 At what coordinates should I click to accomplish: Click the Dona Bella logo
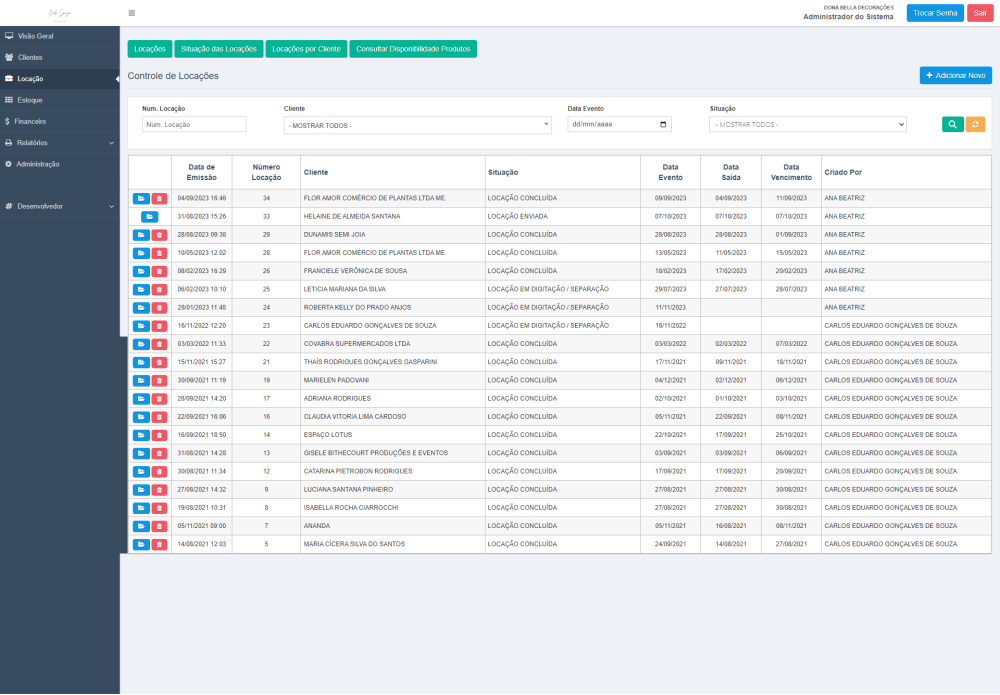[60, 13]
